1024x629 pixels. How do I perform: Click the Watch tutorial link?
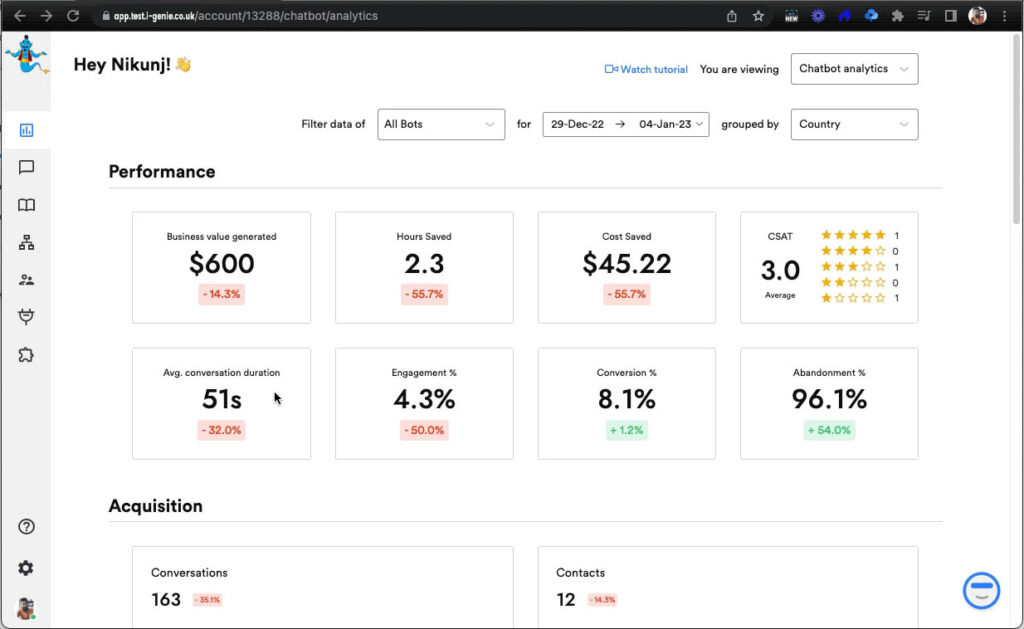[x=646, y=70]
